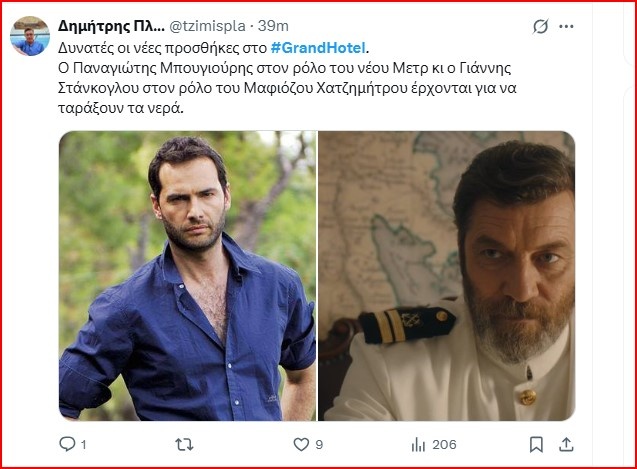Open the view analytics bar chart icon
Viewport: 637px width, 469px height.
pos(418,443)
